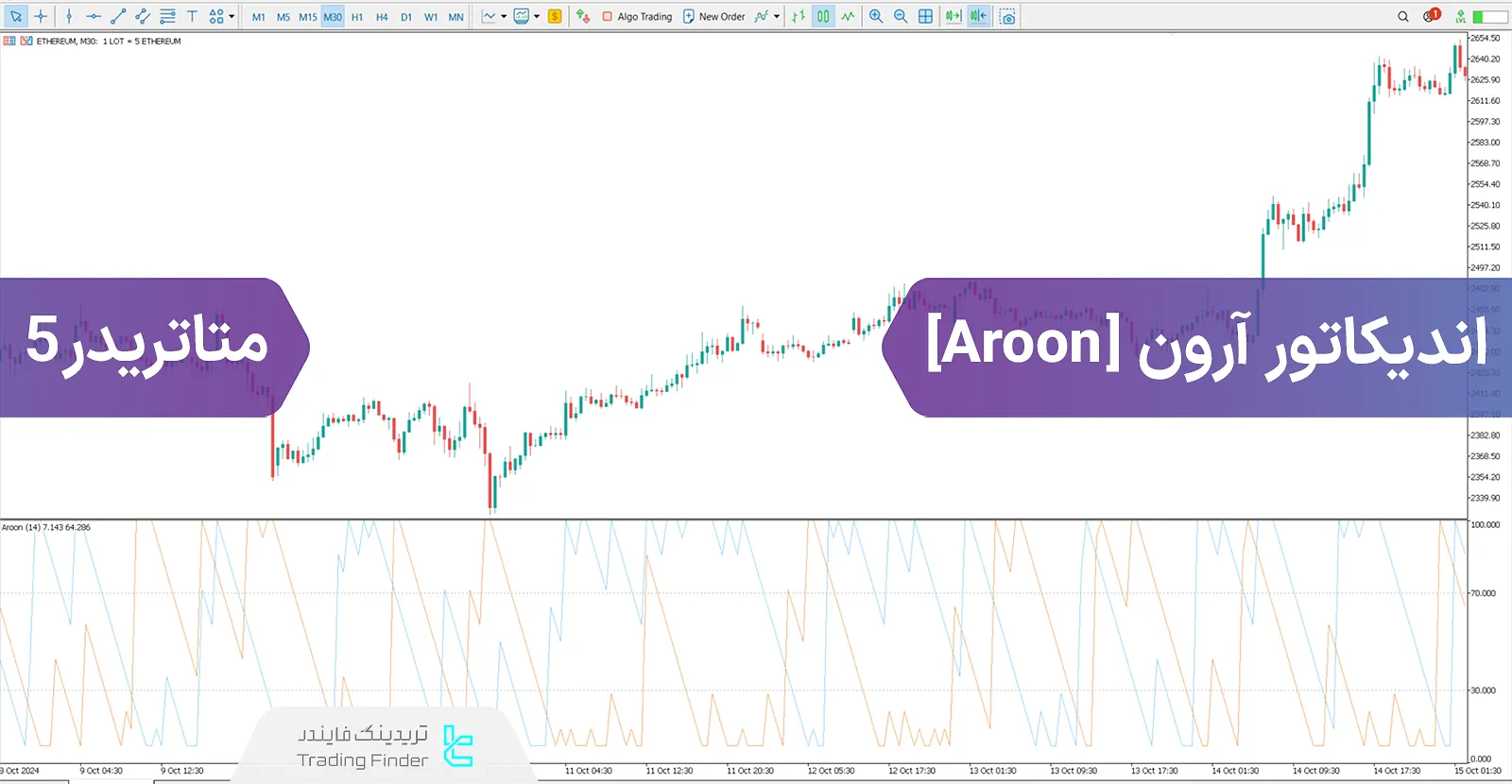Click the 2654.50 price scale label
1512x784 pixels.
click(1485, 38)
